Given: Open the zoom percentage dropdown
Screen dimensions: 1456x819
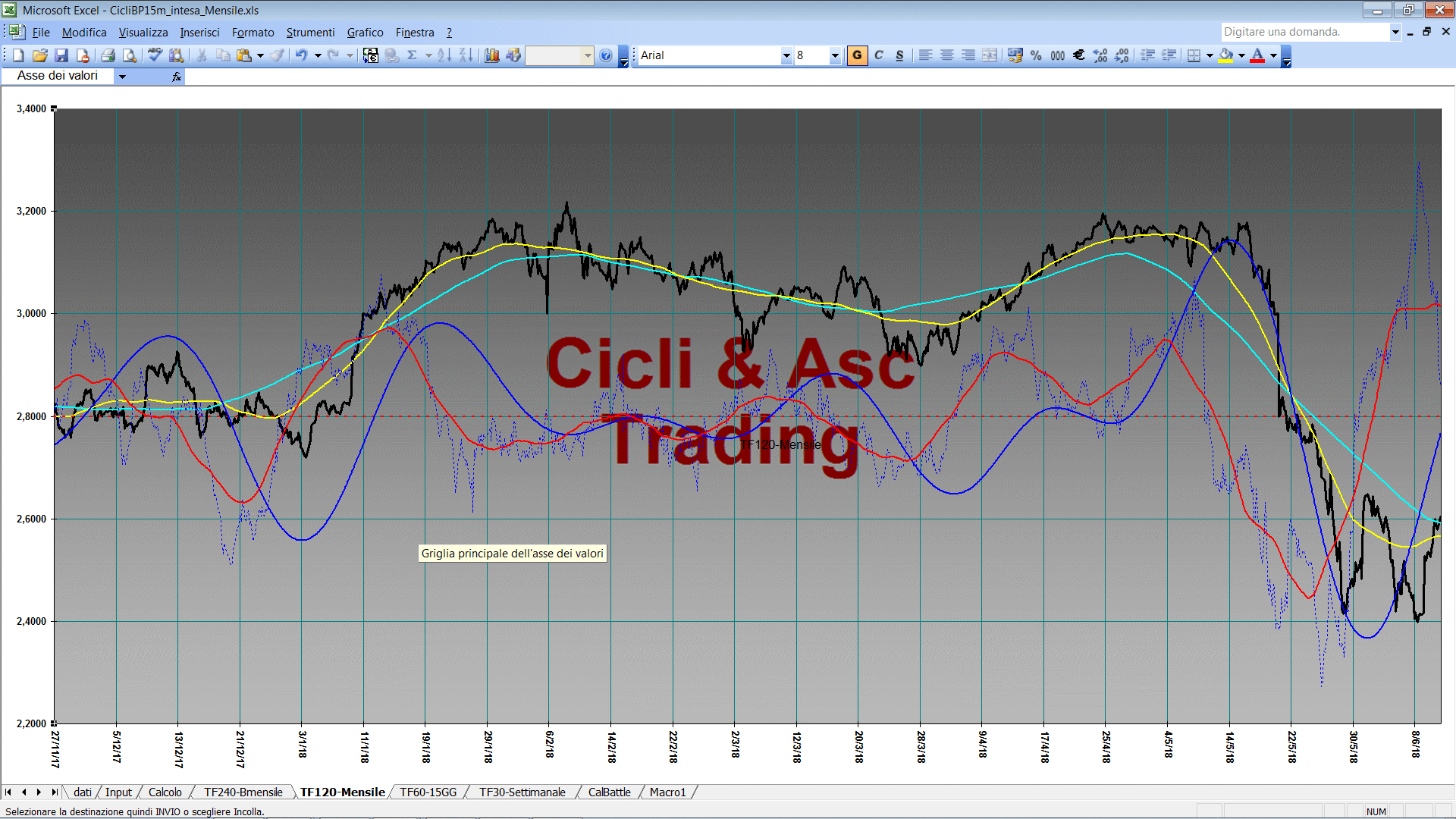Looking at the screenshot, I should tap(588, 55).
